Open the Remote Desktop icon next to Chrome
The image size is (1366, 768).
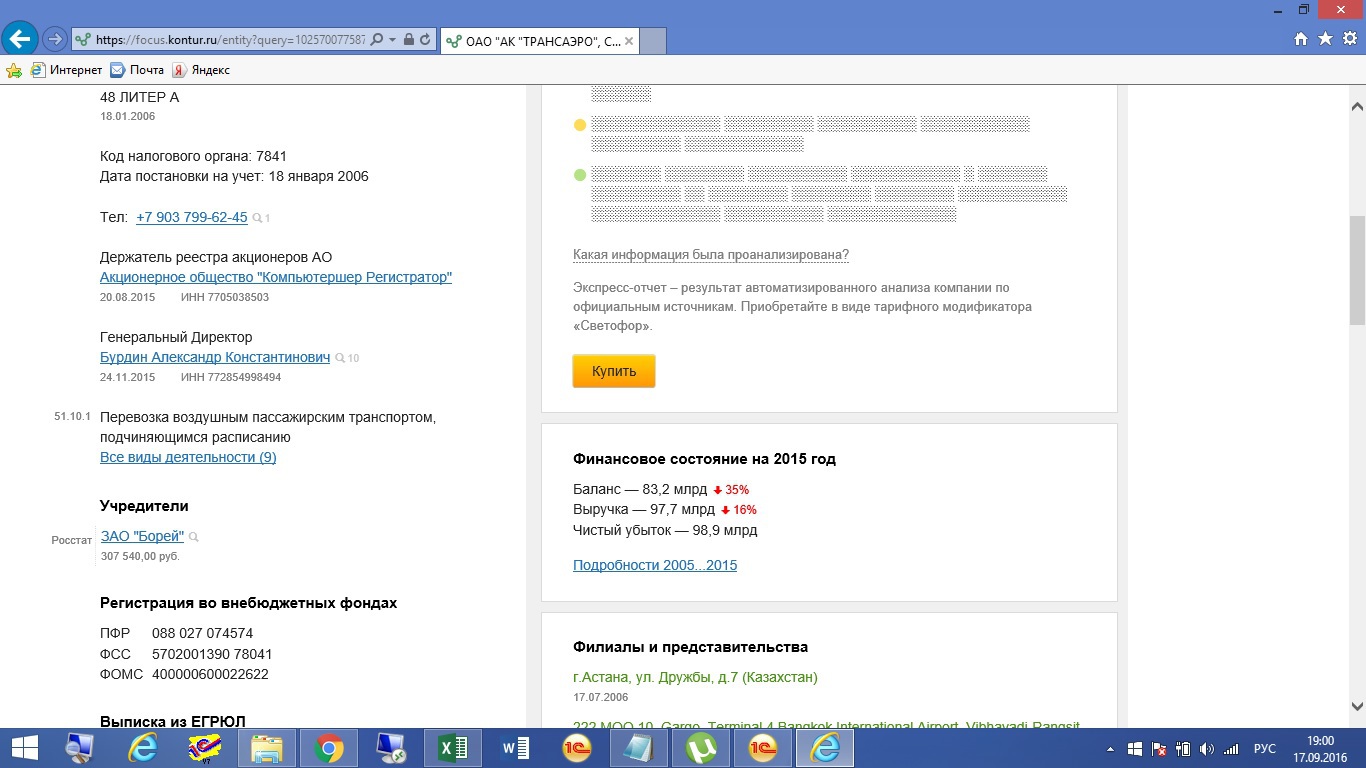[390, 748]
